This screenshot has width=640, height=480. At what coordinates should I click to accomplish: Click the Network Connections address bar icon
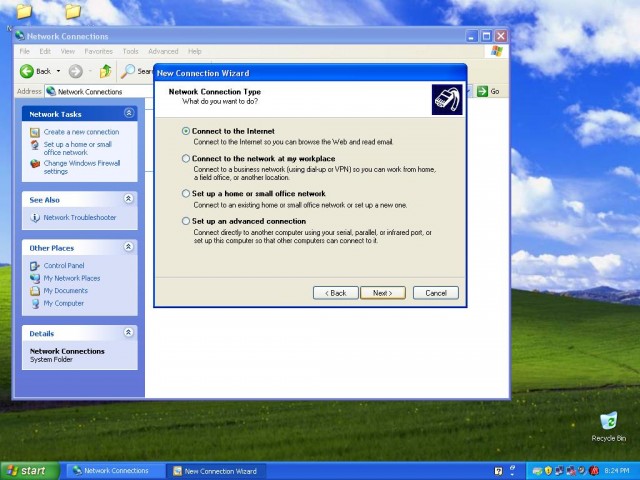(51, 91)
